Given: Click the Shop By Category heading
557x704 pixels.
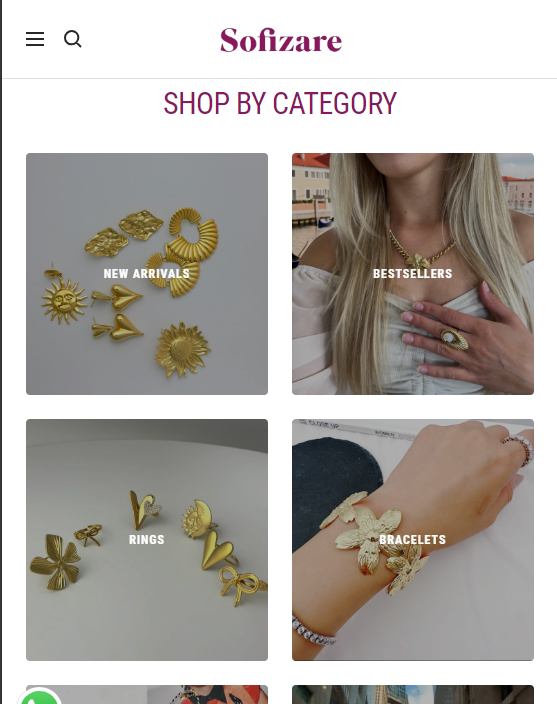Looking at the screenshot, I should [280, 103].
